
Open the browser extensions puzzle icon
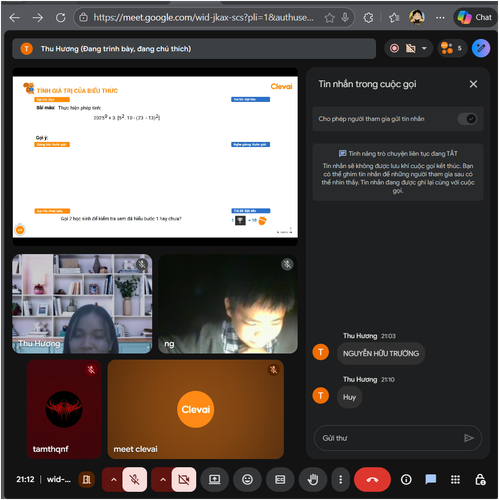368,18
